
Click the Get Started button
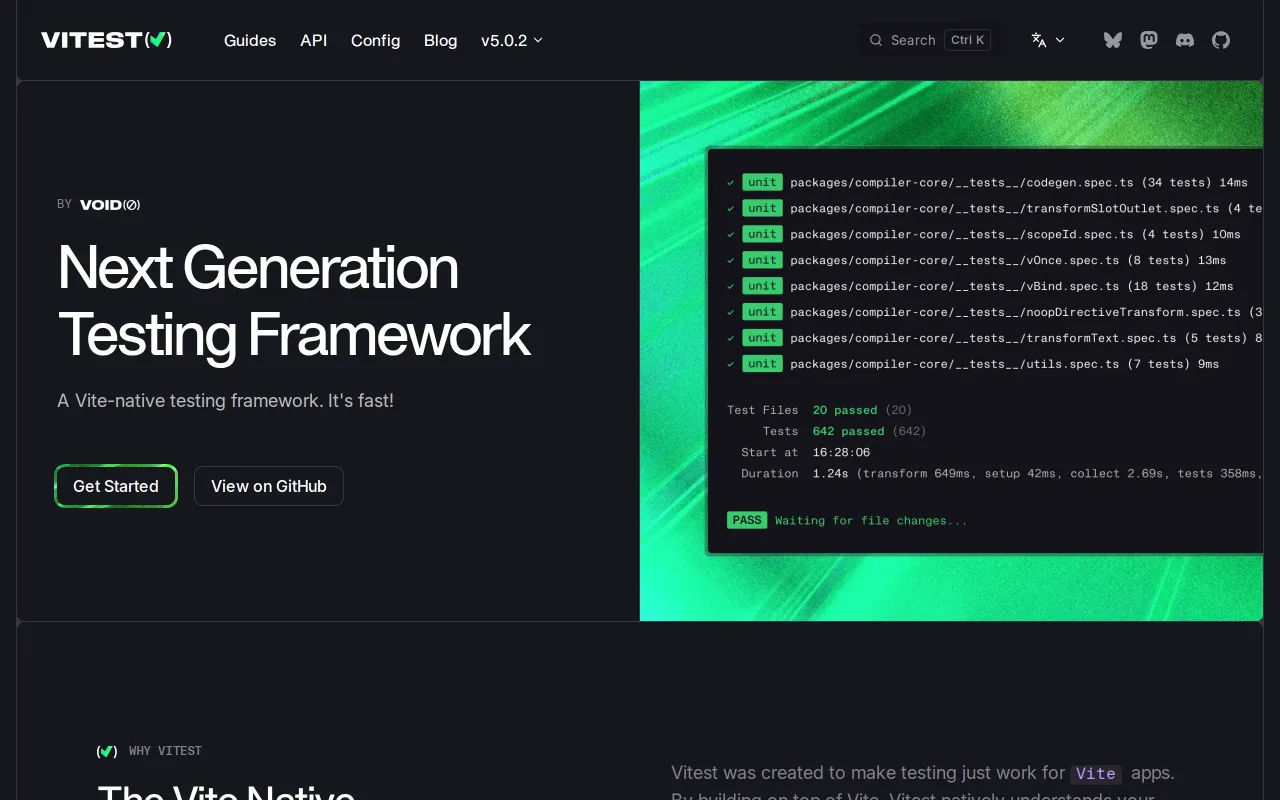coord(116,486)
